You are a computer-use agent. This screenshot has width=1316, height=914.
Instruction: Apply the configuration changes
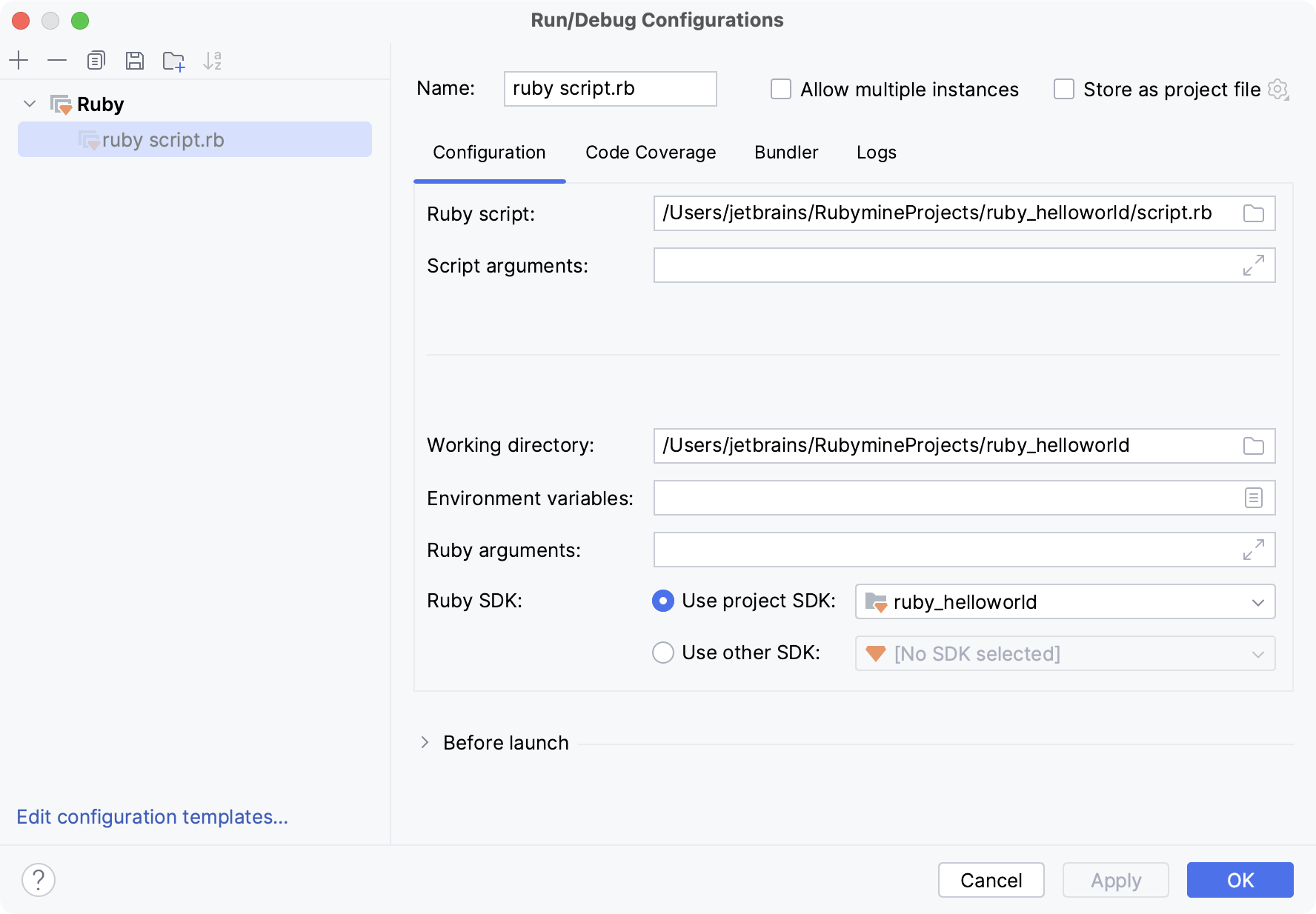click(1115, 880)
